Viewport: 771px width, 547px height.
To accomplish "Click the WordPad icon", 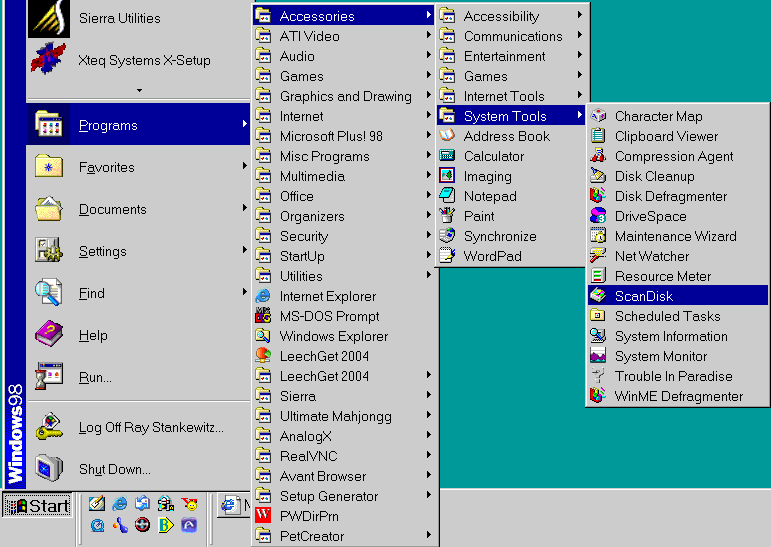I will 447,256.
